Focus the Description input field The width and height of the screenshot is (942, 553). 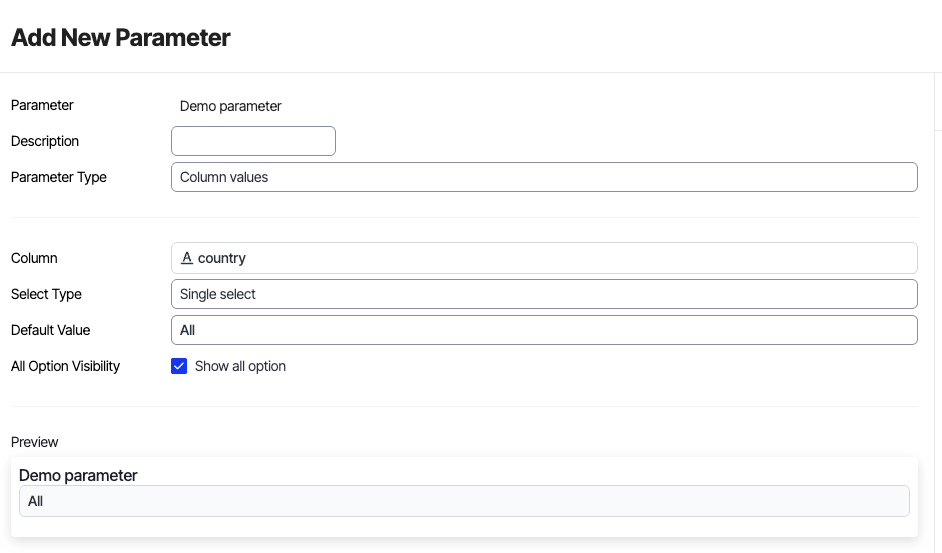(253, 141)
